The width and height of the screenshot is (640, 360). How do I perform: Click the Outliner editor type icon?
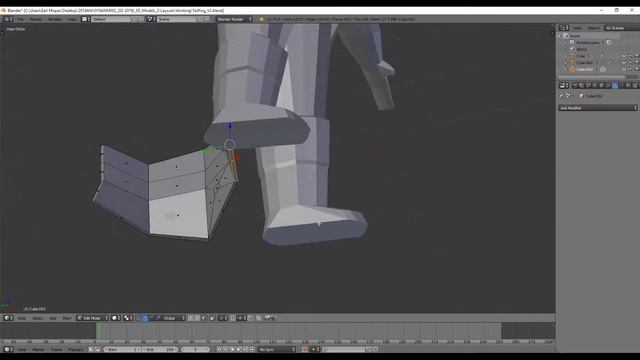tap(564, 28)
